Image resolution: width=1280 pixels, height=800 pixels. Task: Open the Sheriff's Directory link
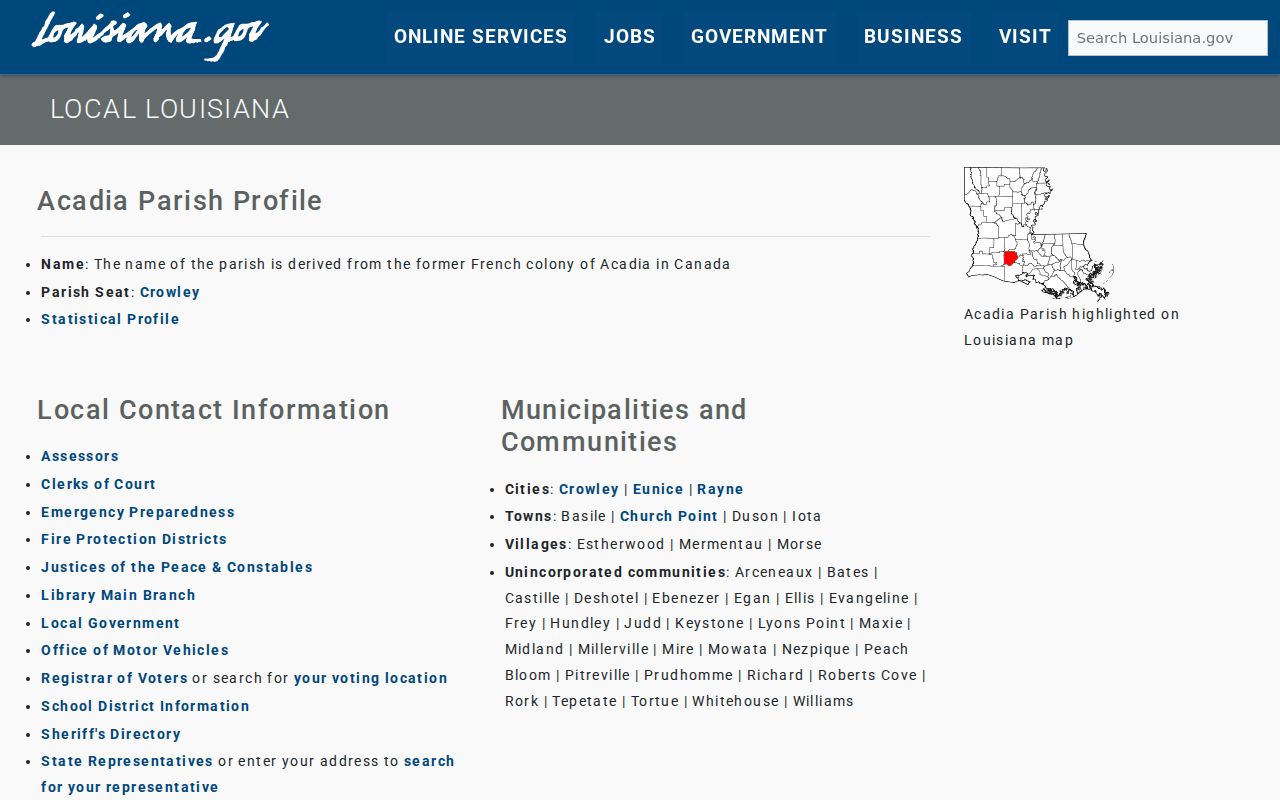pos(111,734)
